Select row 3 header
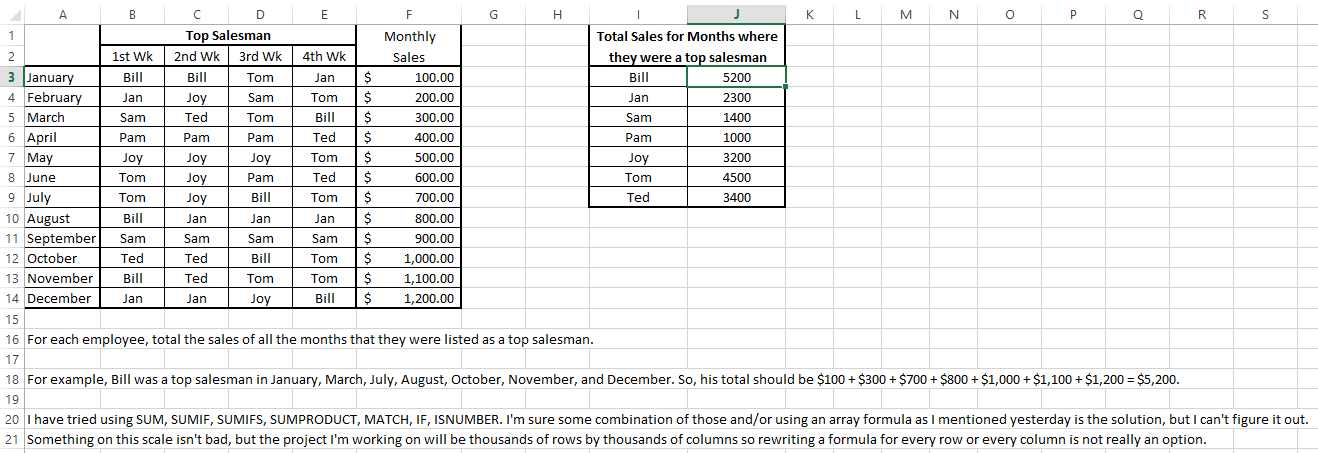Image resolution: width=1318 pixels, height=453 pixels. point(11,77)
